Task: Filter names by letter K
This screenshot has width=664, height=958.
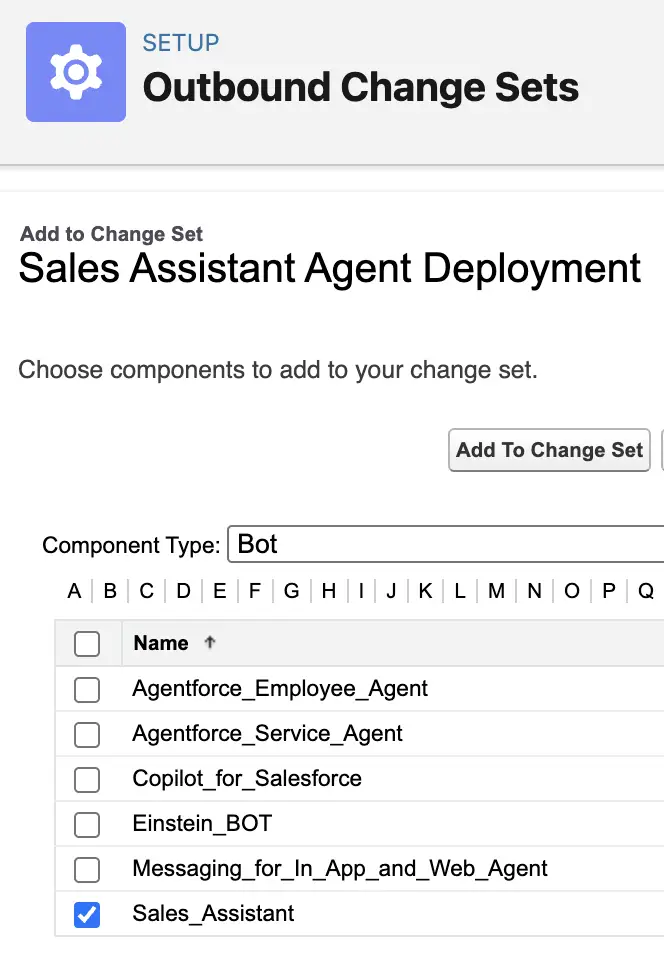Action: [426, 591]
